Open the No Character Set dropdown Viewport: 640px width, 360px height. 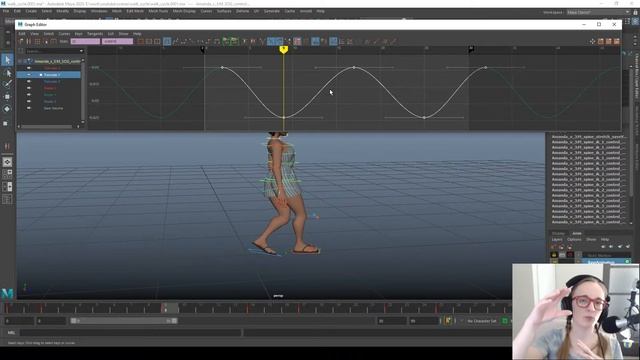click(x=482, y=321)
